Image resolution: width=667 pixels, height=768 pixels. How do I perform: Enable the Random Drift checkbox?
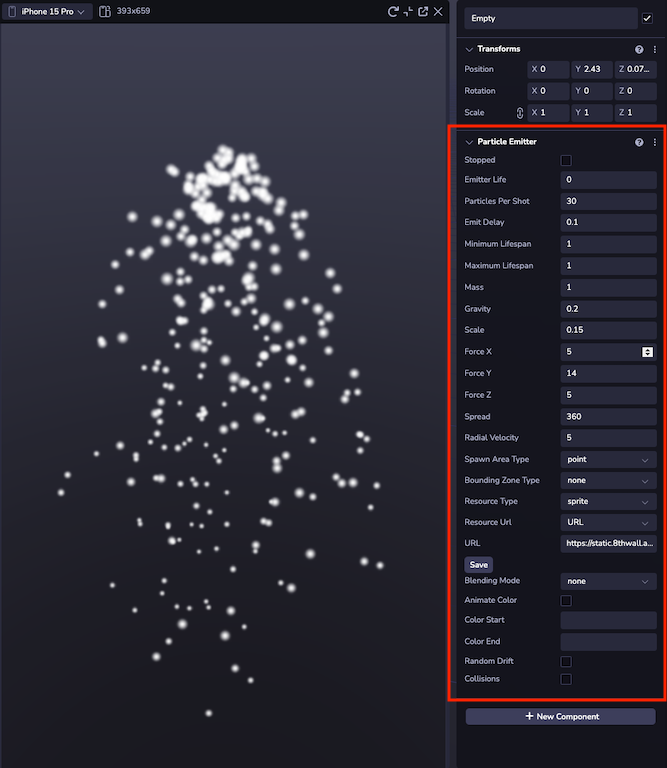[566, 661]
